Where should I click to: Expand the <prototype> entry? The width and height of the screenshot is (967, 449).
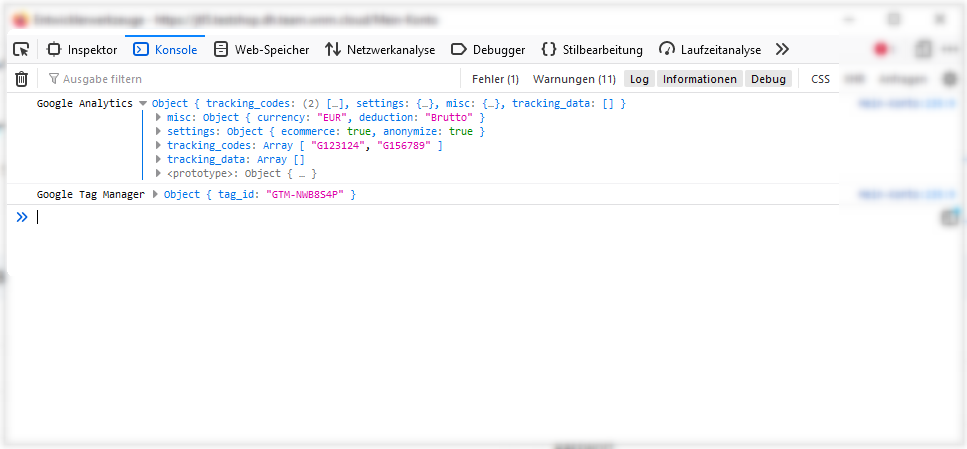[158, 174]
